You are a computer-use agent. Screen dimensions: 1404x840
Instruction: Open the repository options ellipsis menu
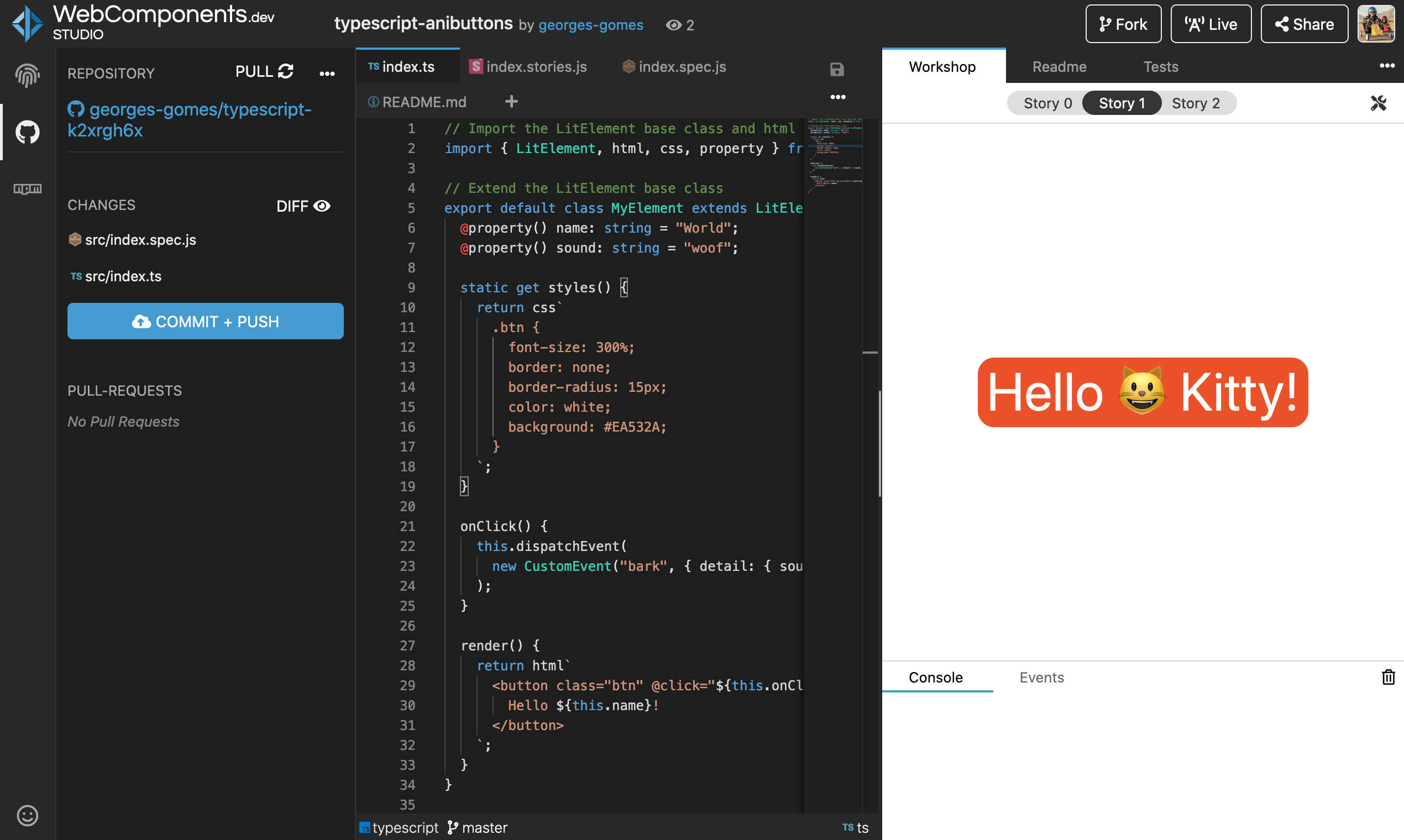[x=327, y=73]
